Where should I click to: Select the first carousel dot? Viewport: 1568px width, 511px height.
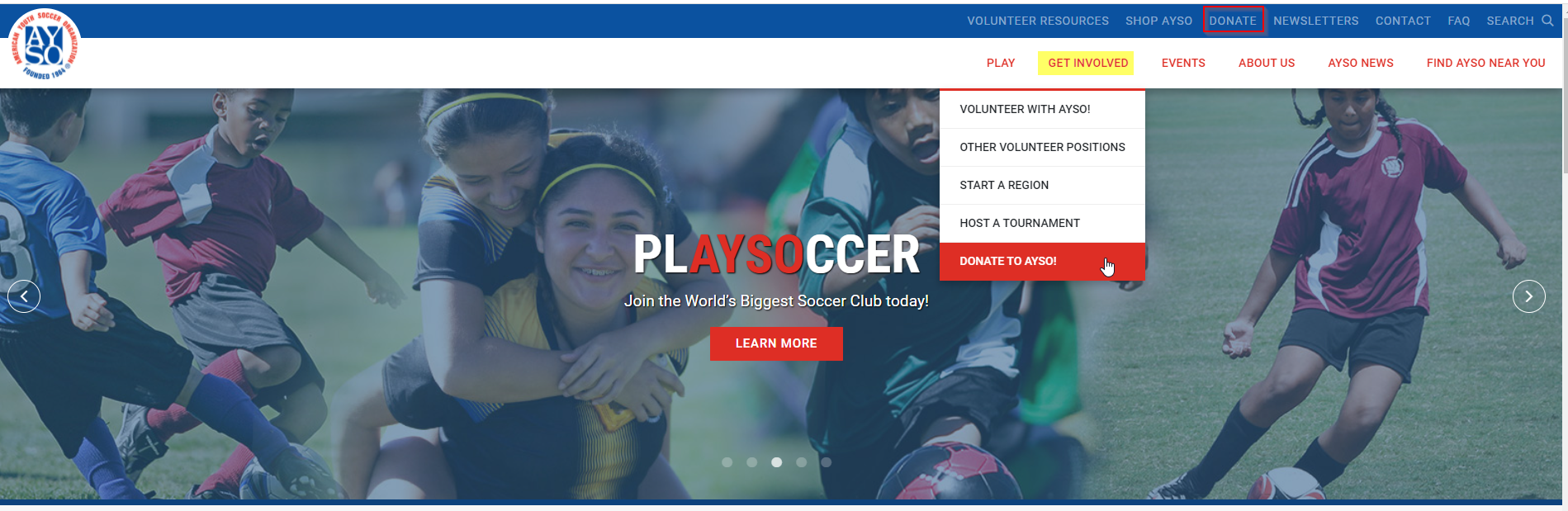[727, 462]
